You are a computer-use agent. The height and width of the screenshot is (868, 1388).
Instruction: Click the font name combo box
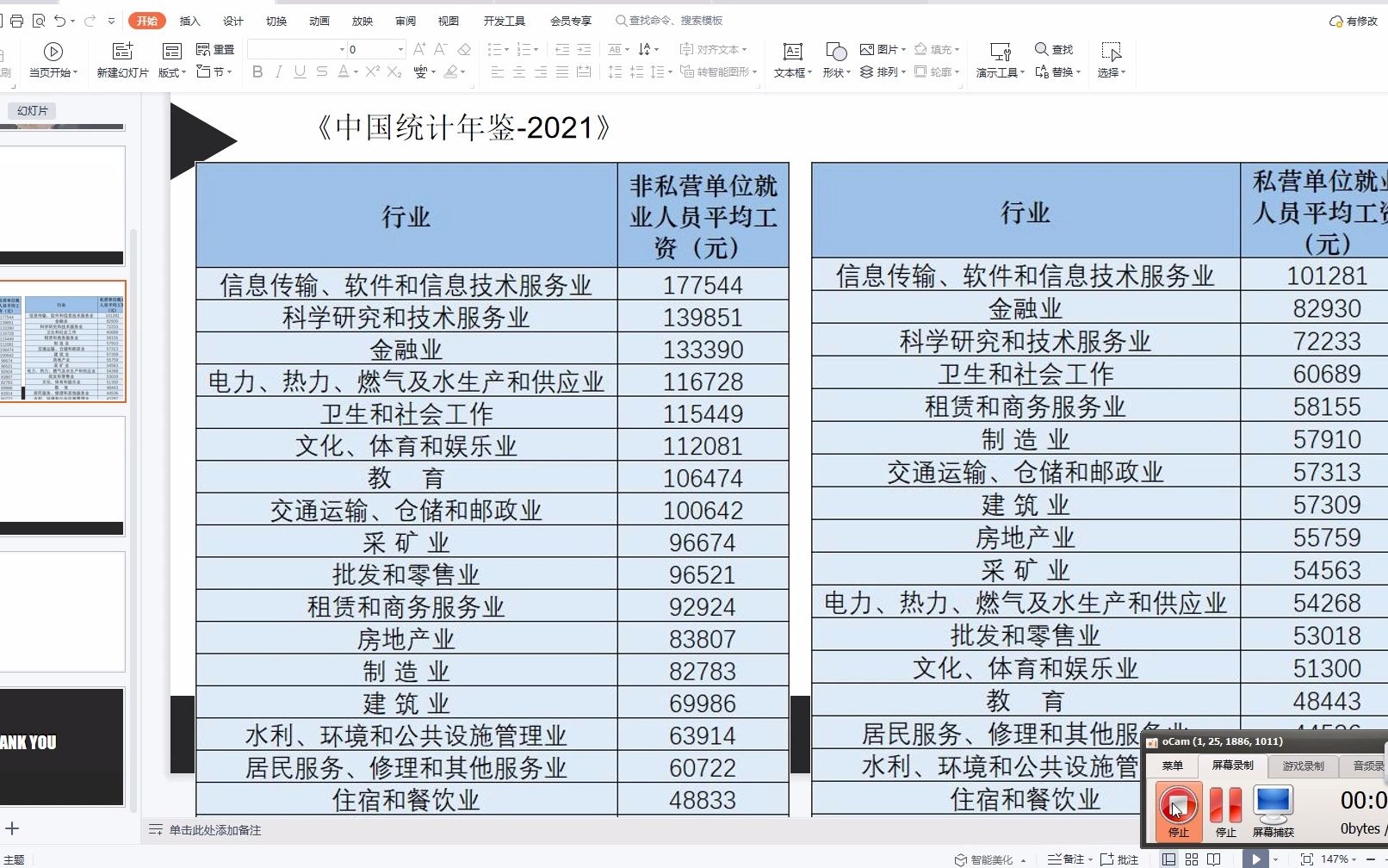coord(297,49)
